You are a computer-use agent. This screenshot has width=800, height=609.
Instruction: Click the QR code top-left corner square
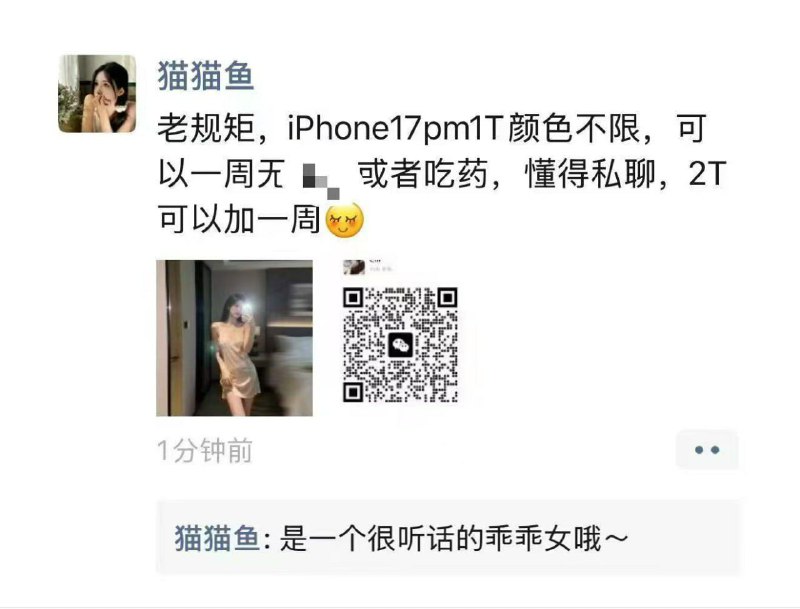pos(353,298)
